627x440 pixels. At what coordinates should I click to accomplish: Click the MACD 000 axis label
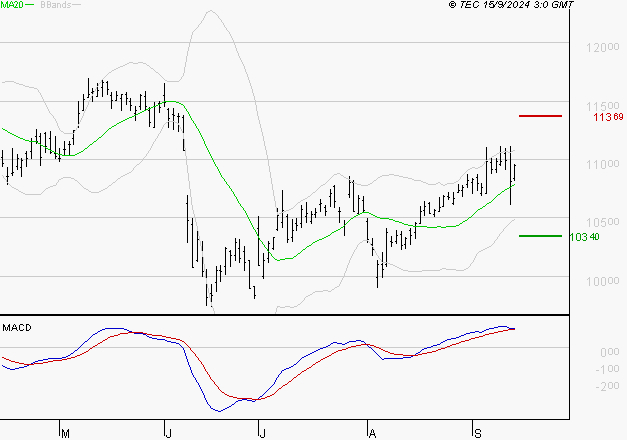610,352
